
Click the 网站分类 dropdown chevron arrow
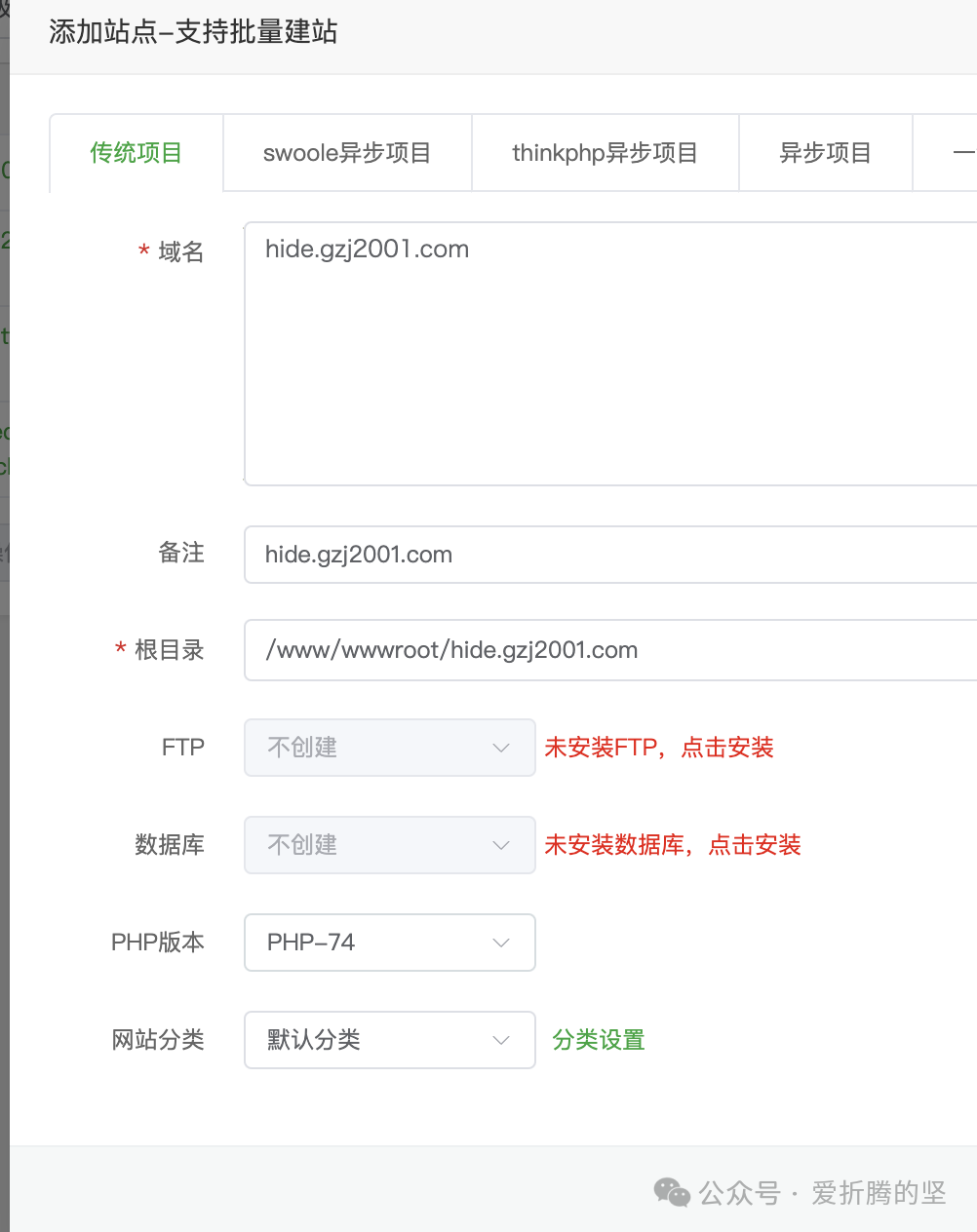coord(501,1040)
